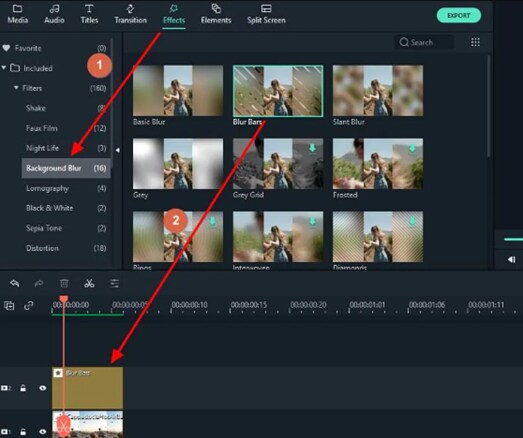Select the Grey Grid effect thumbnail

tap(278, 164)
